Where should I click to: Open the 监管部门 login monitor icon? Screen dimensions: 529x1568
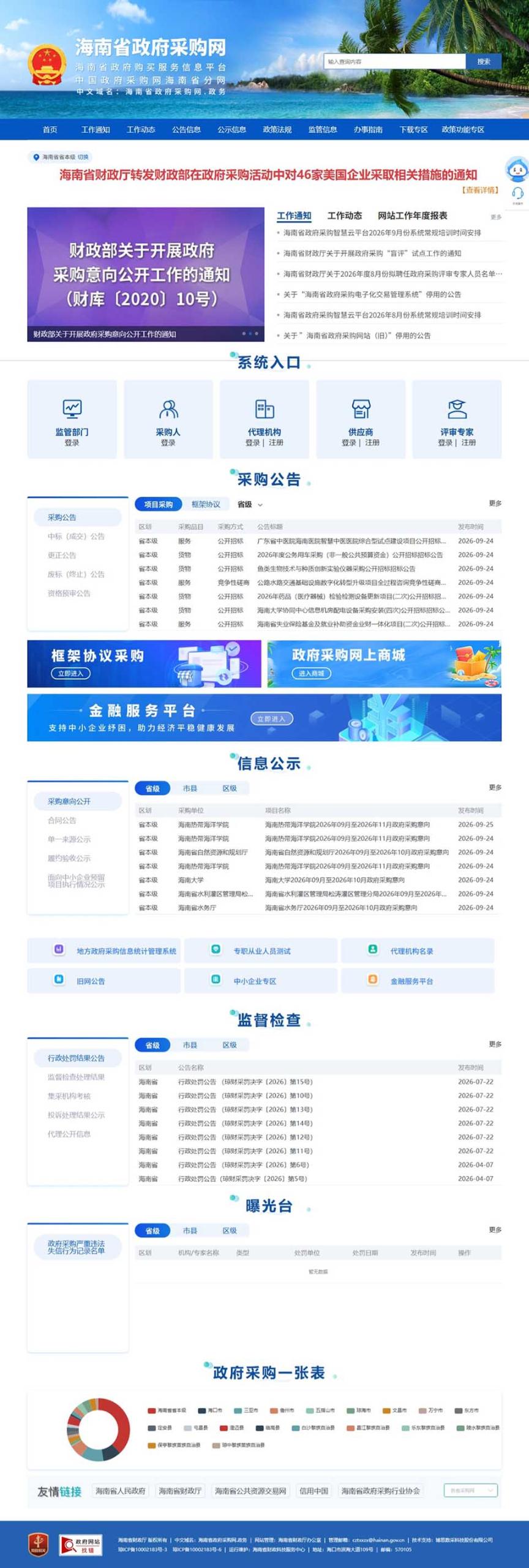(x=72, y=409)
